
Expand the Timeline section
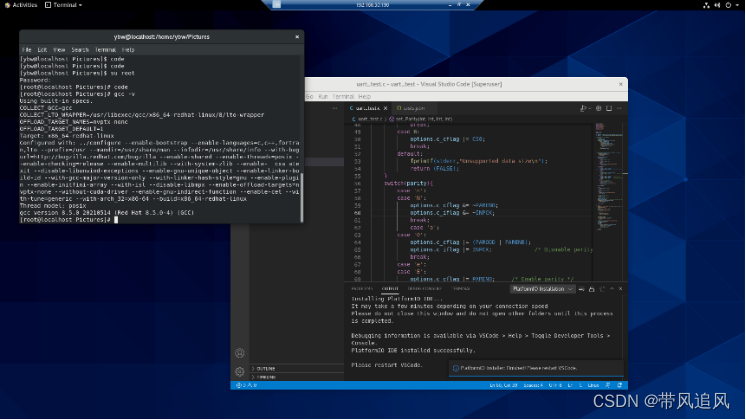(x=296, y=377)
